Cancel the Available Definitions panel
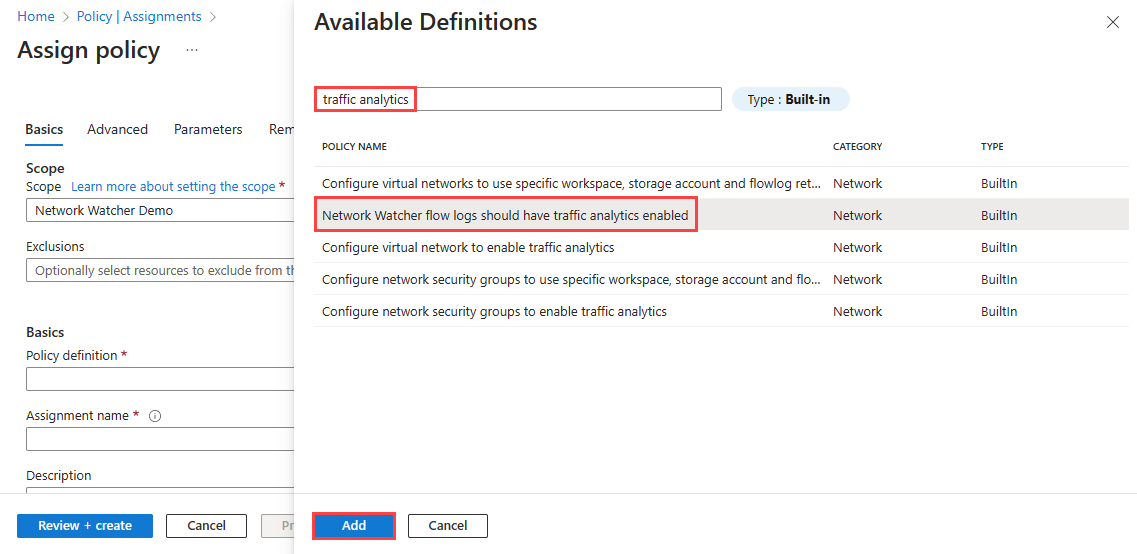This screenshot has height=554, width=1137. point(447,526)
